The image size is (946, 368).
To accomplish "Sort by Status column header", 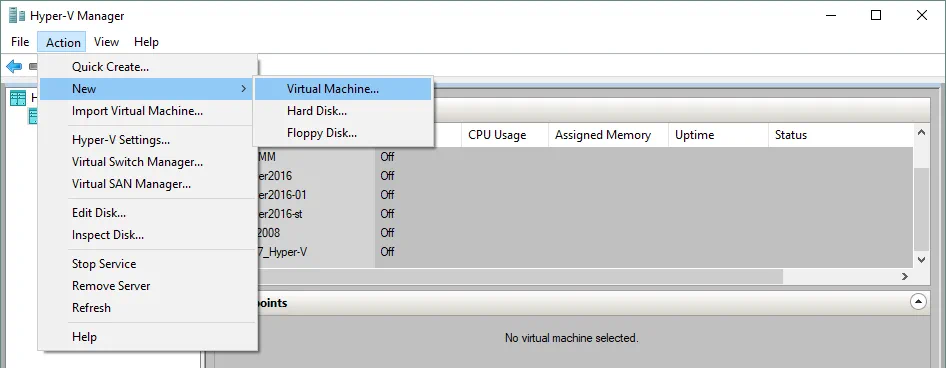I will pos(841,135).
